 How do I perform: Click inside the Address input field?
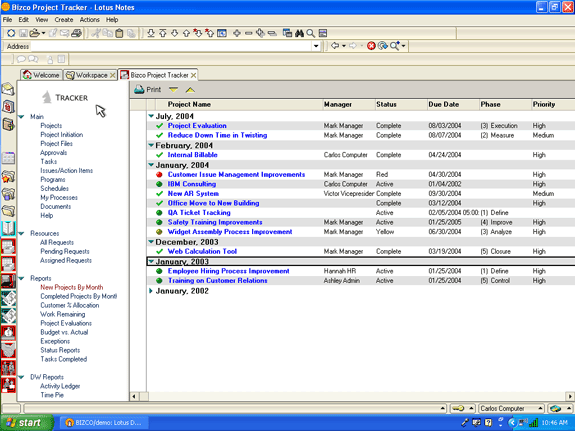coord(171,46)
